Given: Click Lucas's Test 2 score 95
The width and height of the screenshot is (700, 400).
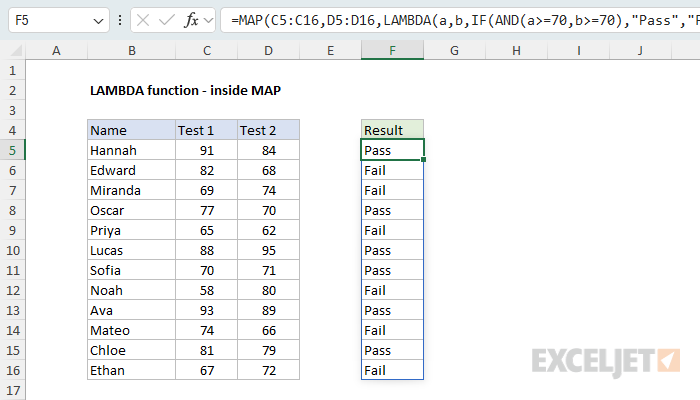Looking at the screenshot, I should point(268,250).
